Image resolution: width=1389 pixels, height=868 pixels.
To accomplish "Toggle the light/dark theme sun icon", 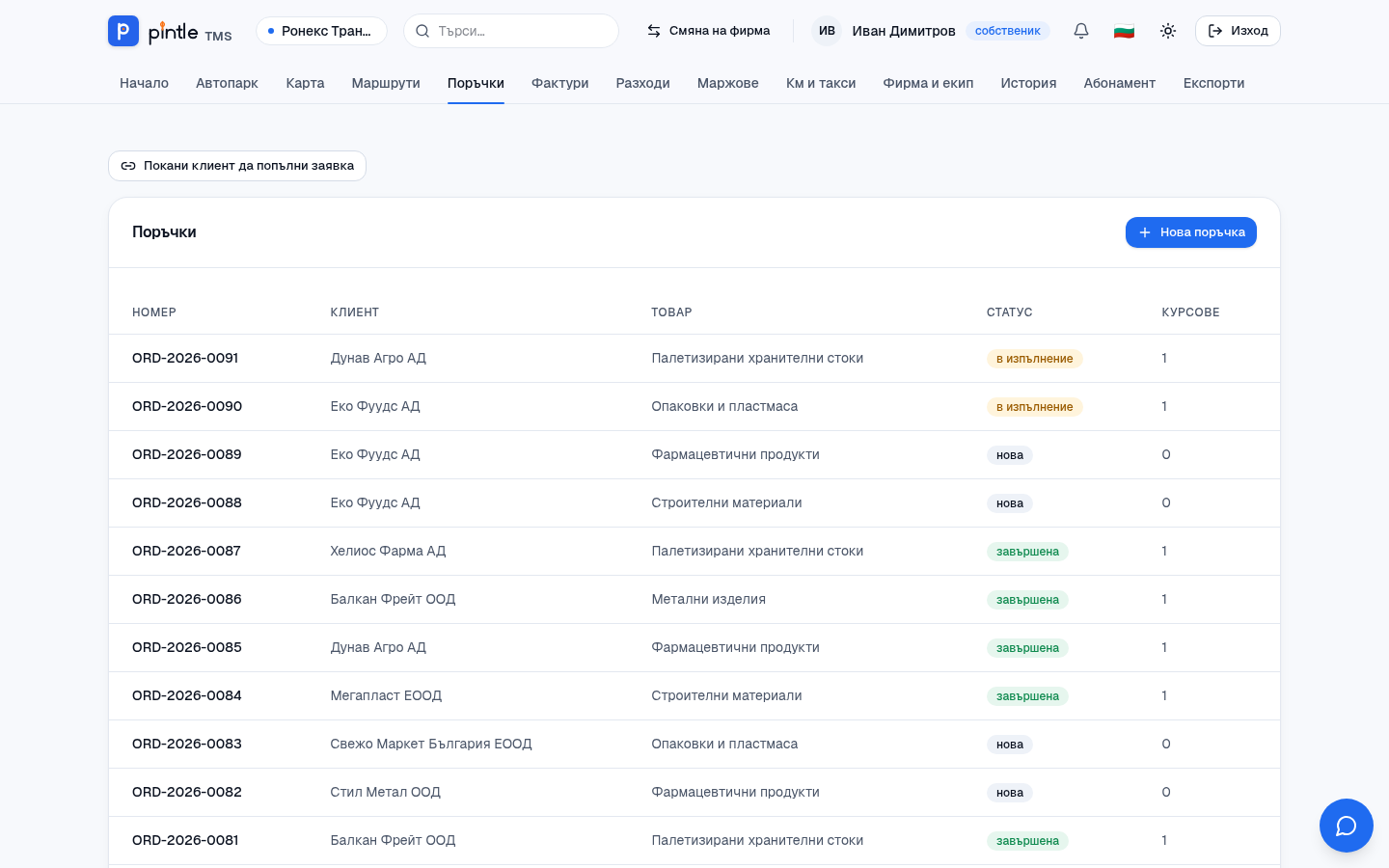I will click(1168, 31).
